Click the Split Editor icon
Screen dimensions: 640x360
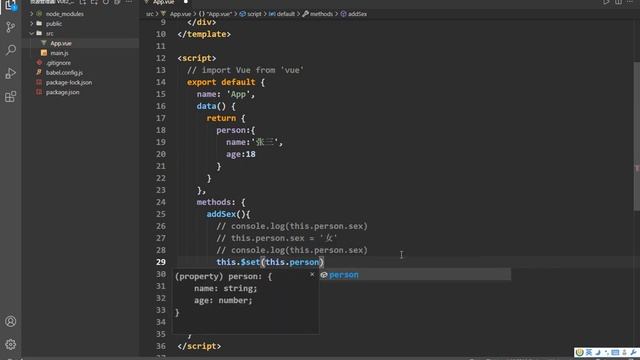(619, 2)
